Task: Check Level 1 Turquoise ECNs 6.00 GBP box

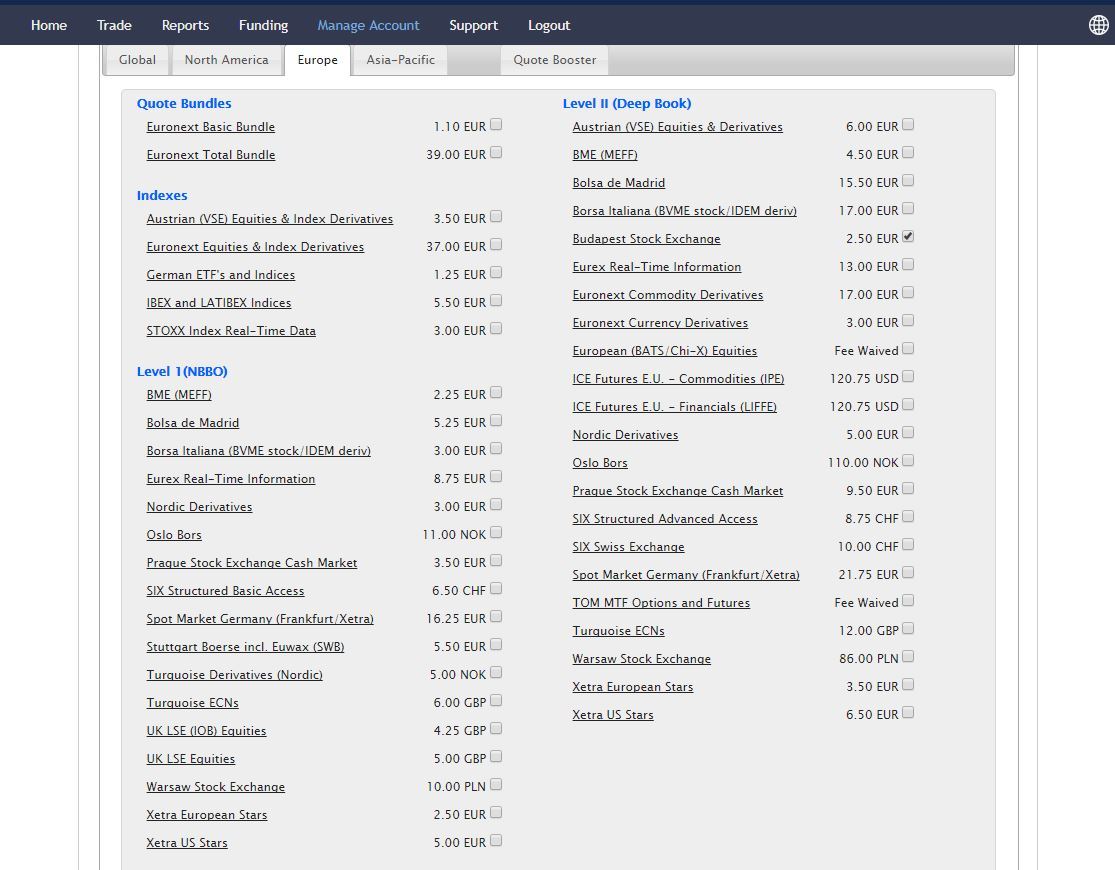Action: (x=496, y=701)
